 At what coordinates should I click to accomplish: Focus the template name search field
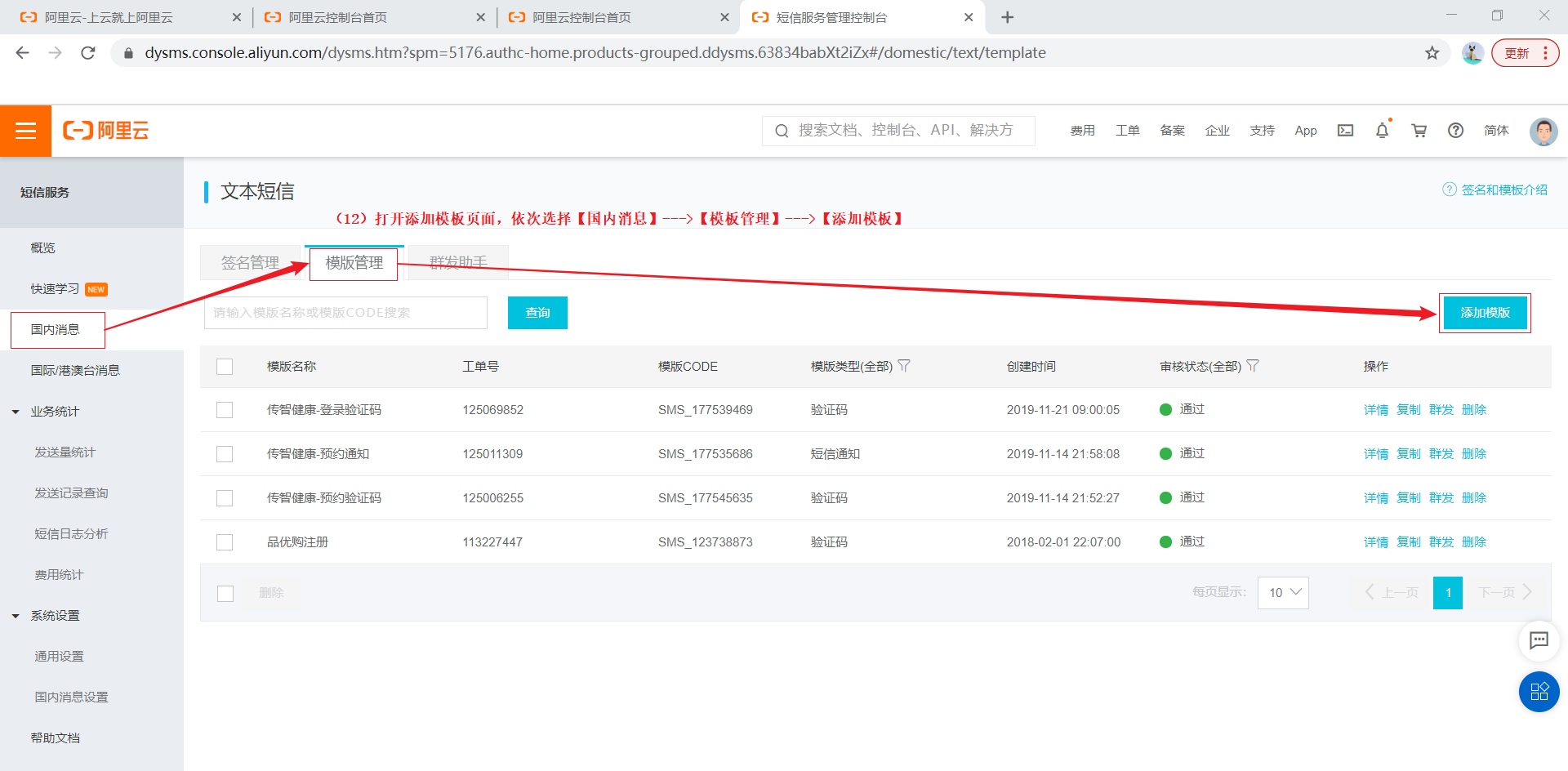click(x=345, y=313)
